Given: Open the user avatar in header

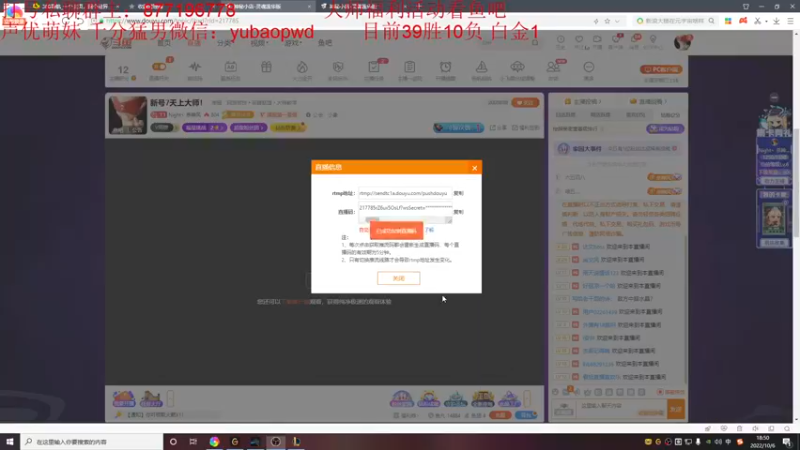Looking at the screenshot, I should pyautogui.click(x=683, y=42).
